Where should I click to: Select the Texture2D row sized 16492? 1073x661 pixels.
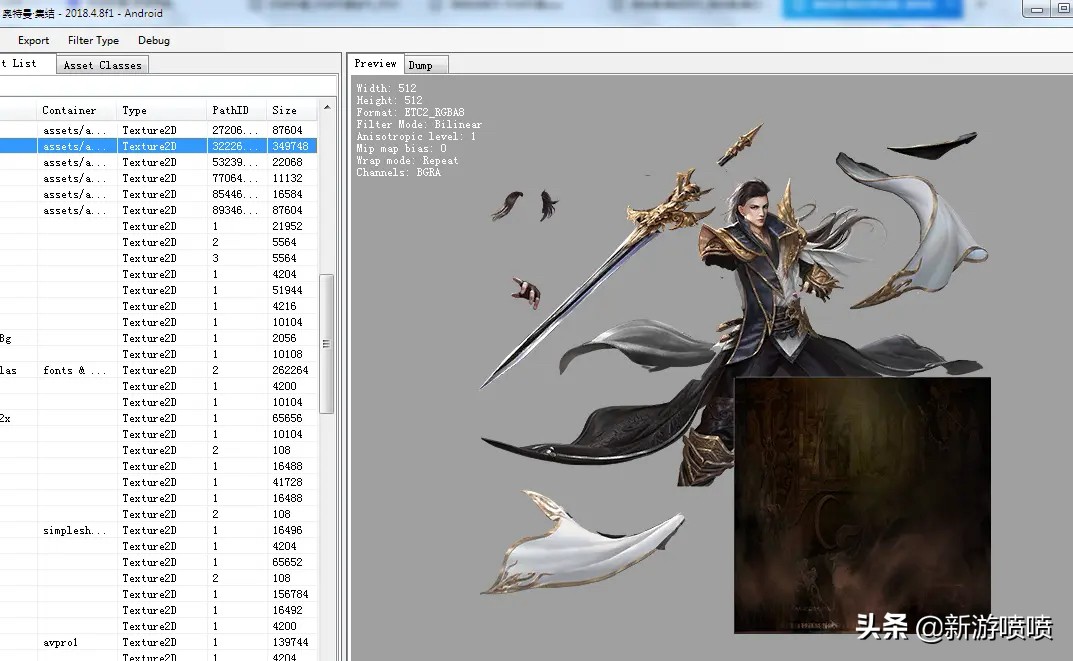pos(159,610)
